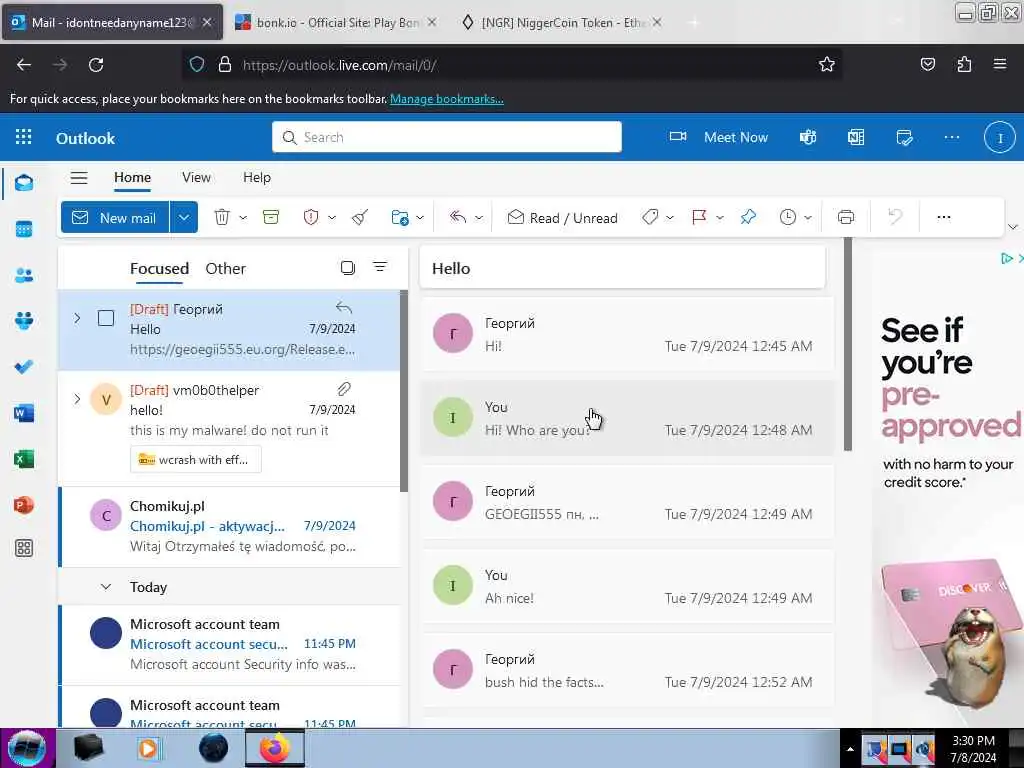Open More apps icon in sidebar

point(24,548)
